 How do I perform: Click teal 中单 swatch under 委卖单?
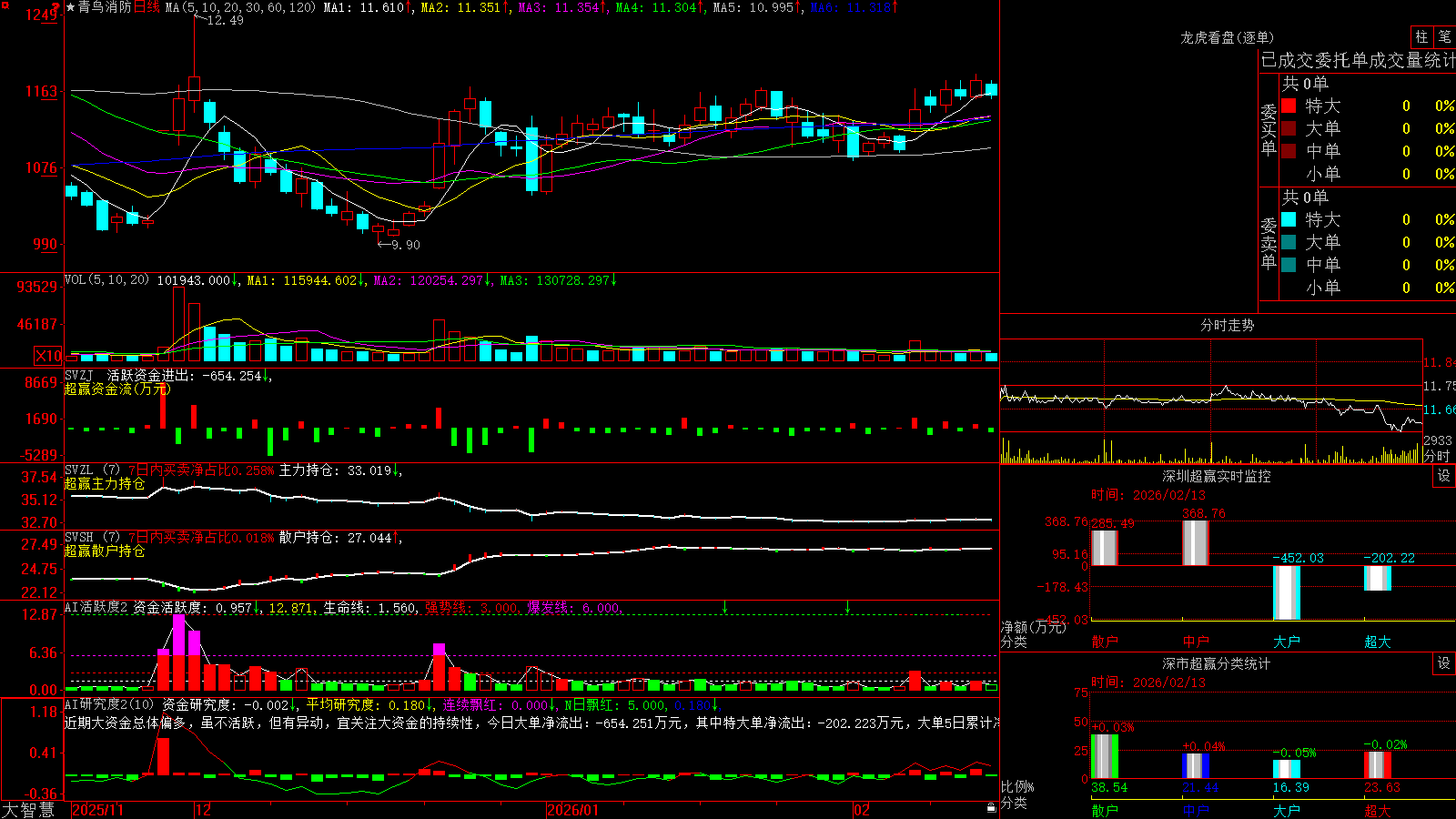tap(1289, 265)
